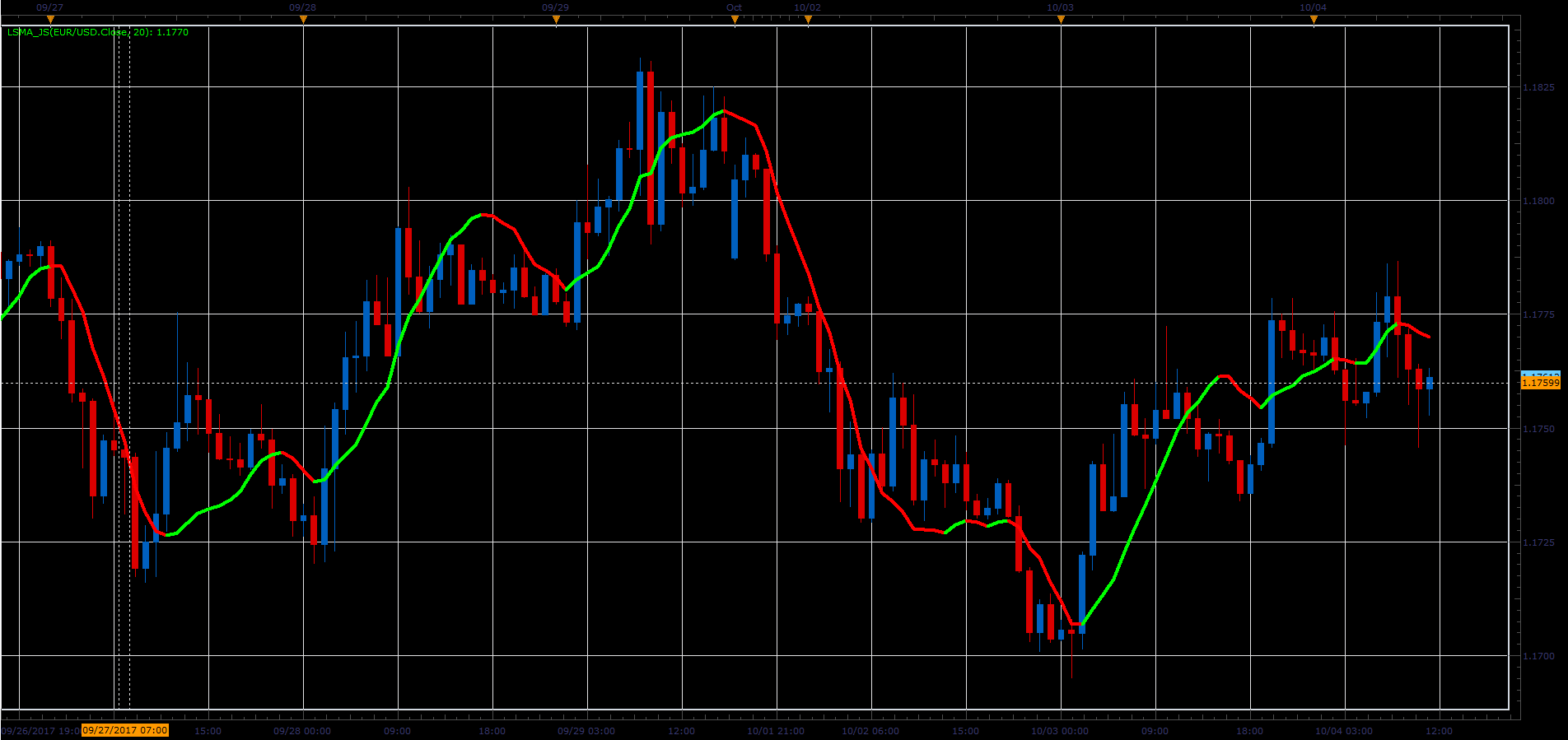
Task: Click the 10/01 21:00 time axis label
Action: (776, 731)
